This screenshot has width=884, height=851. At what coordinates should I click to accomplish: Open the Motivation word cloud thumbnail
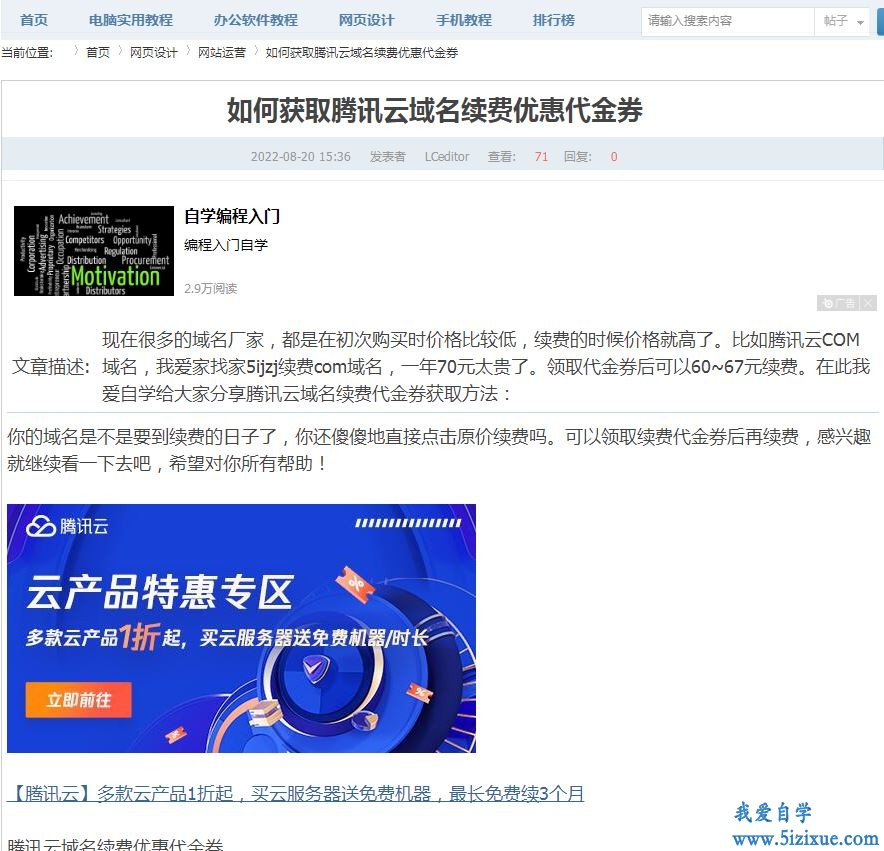coord(94,250)
